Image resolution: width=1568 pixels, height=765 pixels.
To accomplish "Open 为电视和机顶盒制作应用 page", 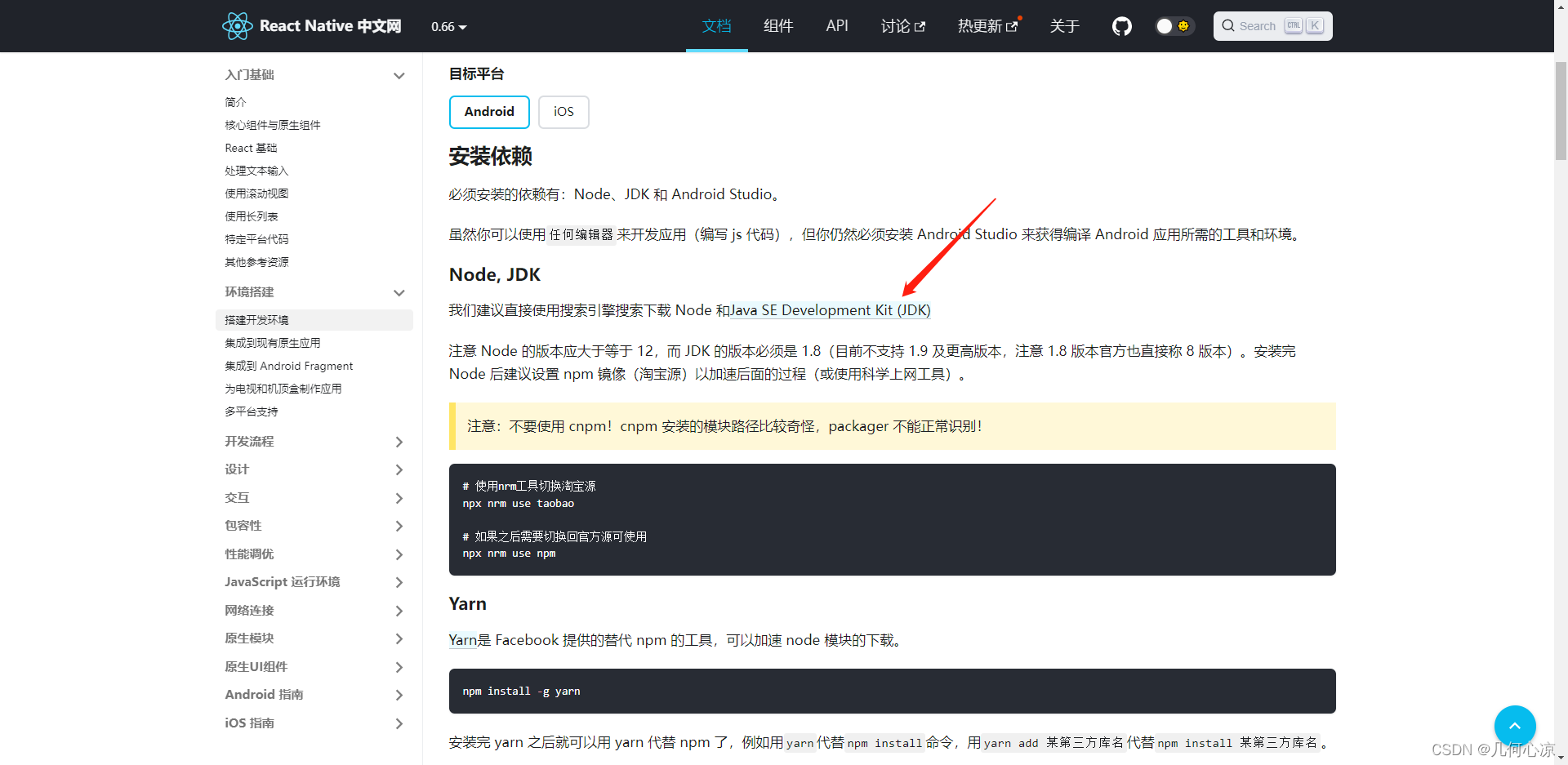I will coord(283,389).
